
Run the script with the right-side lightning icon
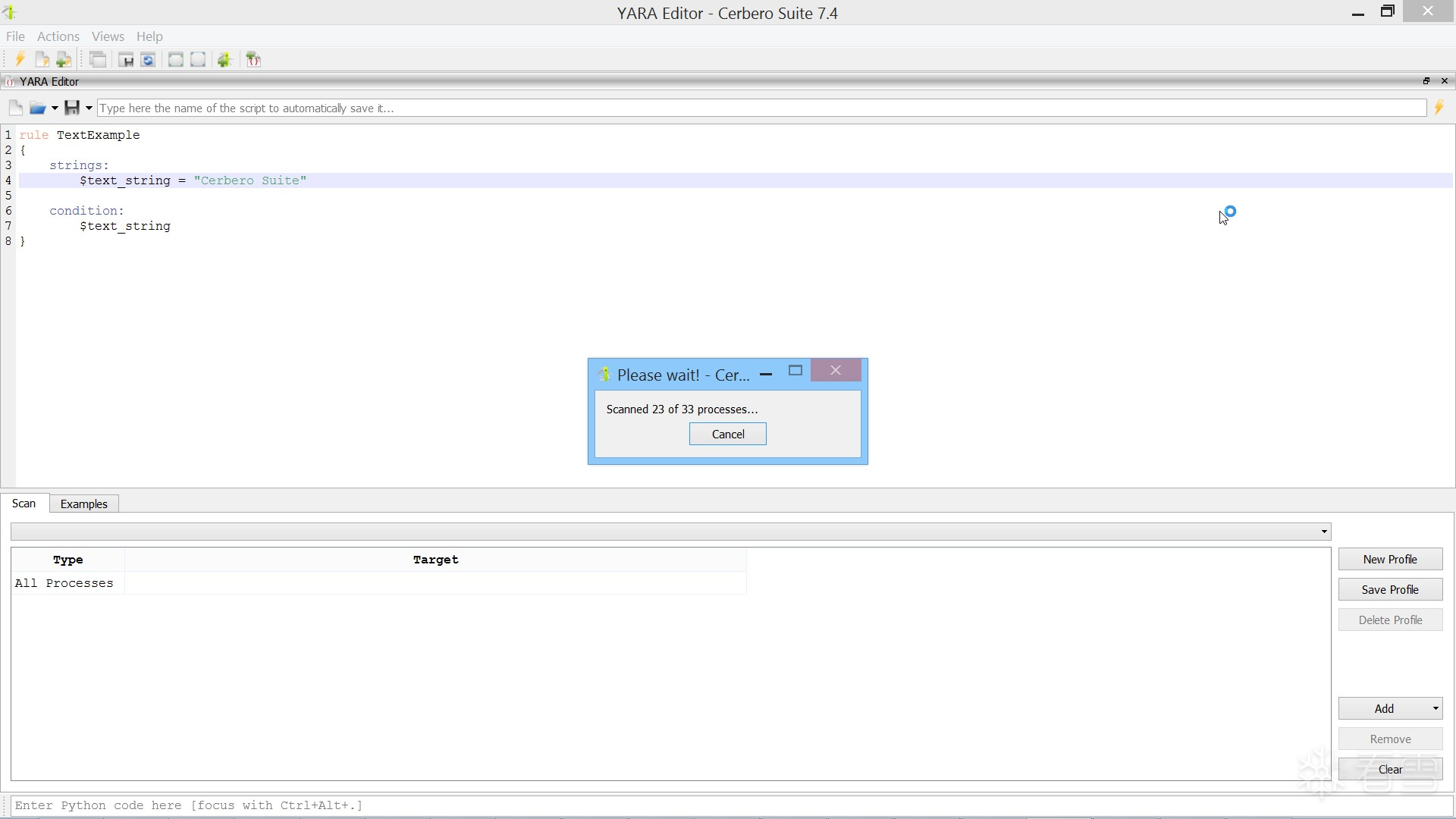pyautogui.click(x=1439, y=108)
